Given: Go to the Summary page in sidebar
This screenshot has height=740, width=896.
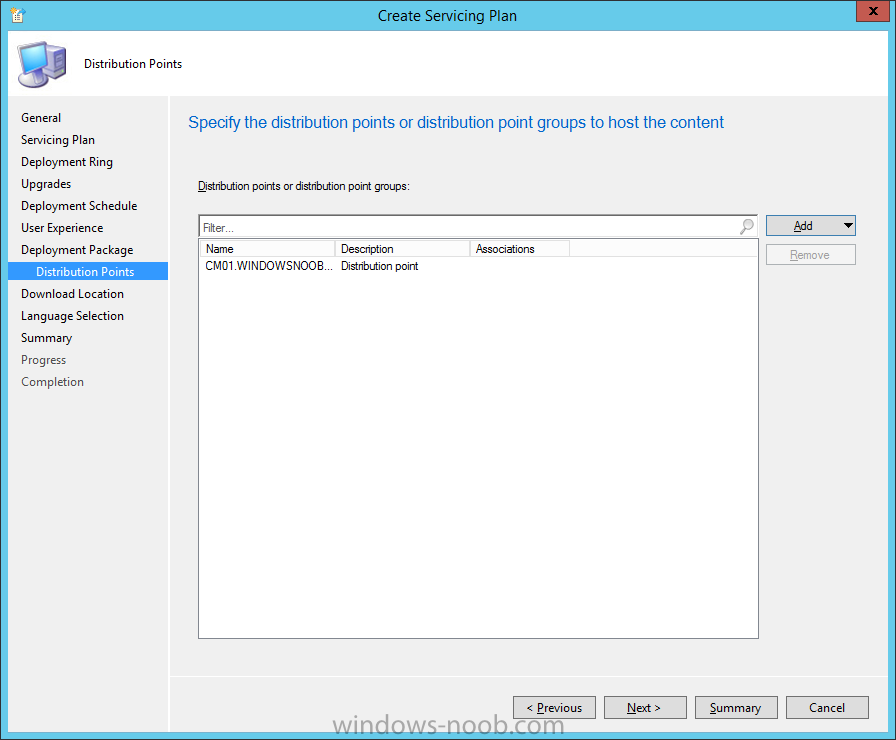Looking at the screenshot, I should pyautogui.click(x=47, y=338).
